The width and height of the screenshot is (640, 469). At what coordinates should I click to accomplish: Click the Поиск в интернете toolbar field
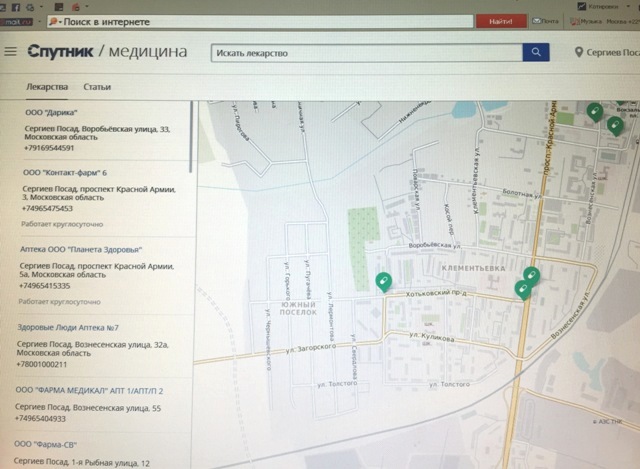tap(260, 22)
